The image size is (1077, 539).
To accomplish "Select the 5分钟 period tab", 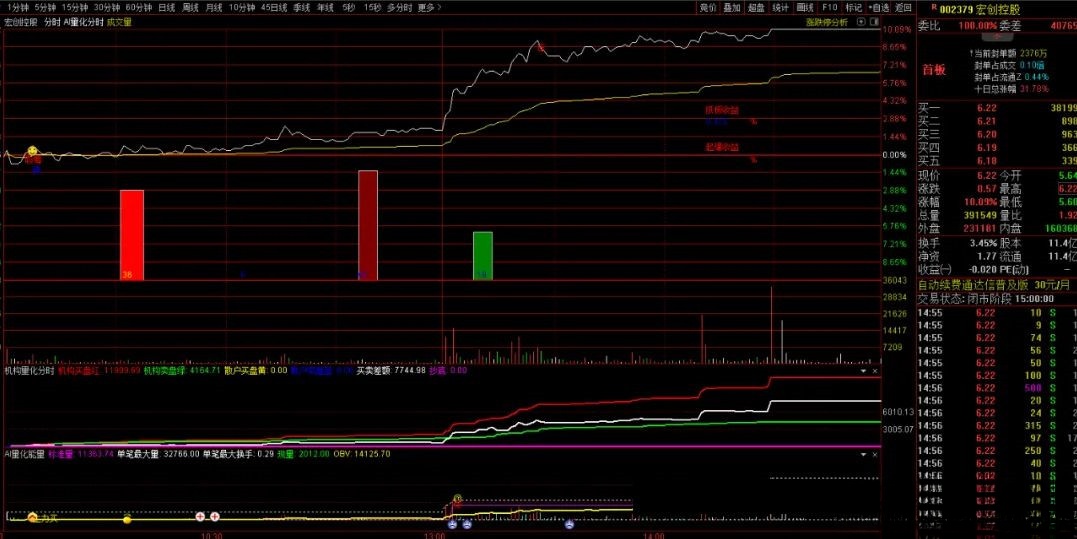I will [45, 7].
